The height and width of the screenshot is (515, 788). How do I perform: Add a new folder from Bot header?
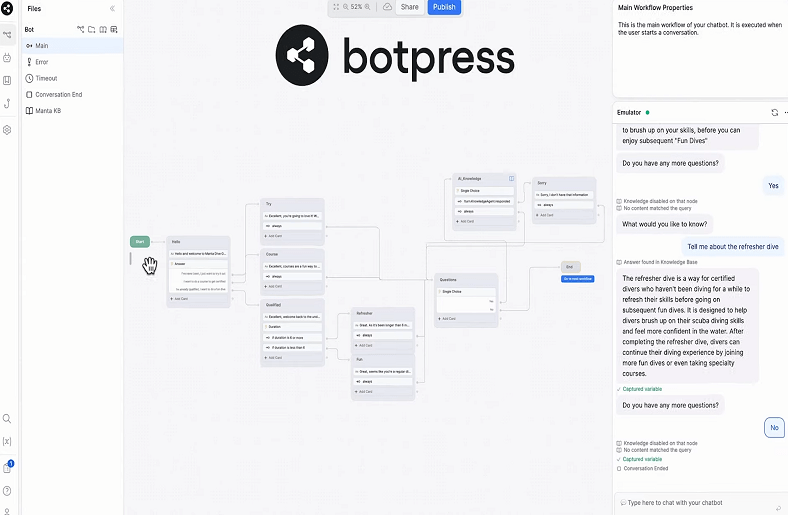(x=91, y=30)
